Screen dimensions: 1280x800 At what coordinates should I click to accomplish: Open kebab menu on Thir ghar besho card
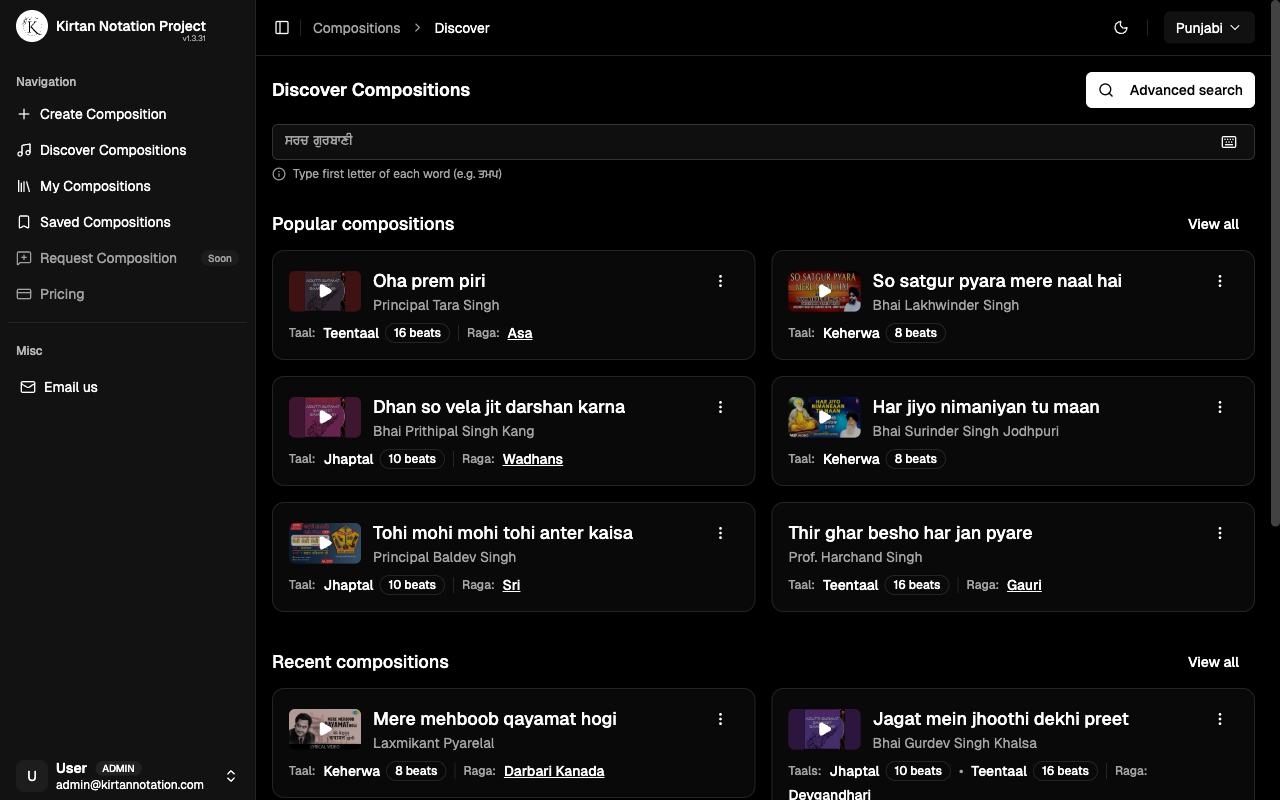(1220, 533)
